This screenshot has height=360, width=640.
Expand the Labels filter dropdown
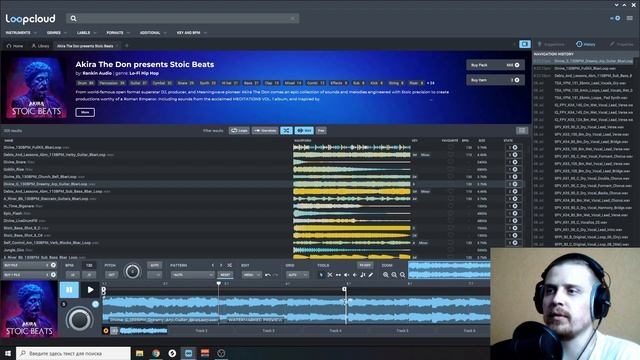coord(87,33)
